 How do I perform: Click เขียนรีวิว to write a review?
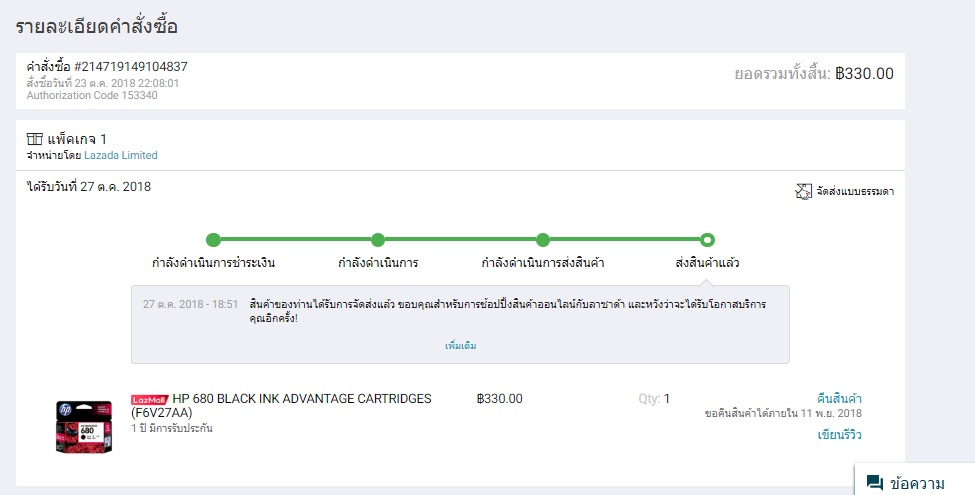click(839, 435)
